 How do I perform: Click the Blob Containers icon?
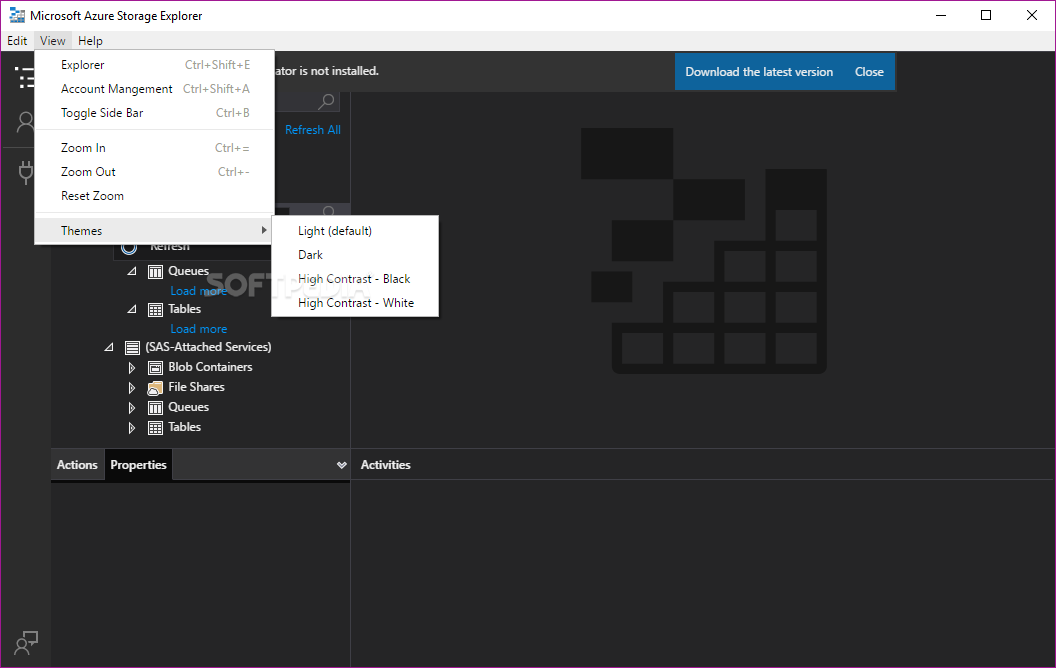coord(156,368)
